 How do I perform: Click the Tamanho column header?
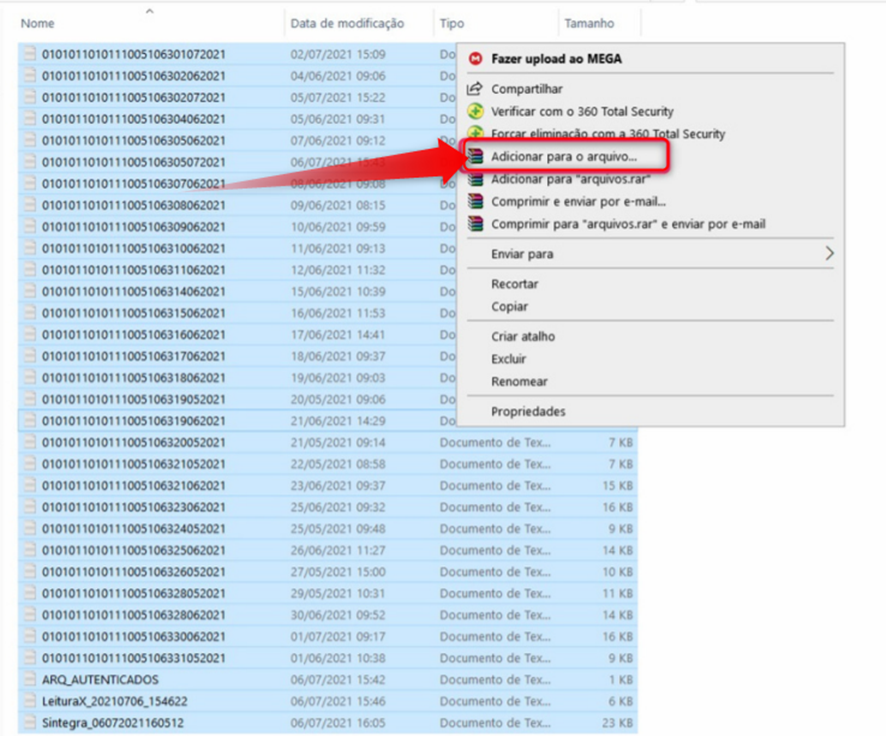click(589, 24)
